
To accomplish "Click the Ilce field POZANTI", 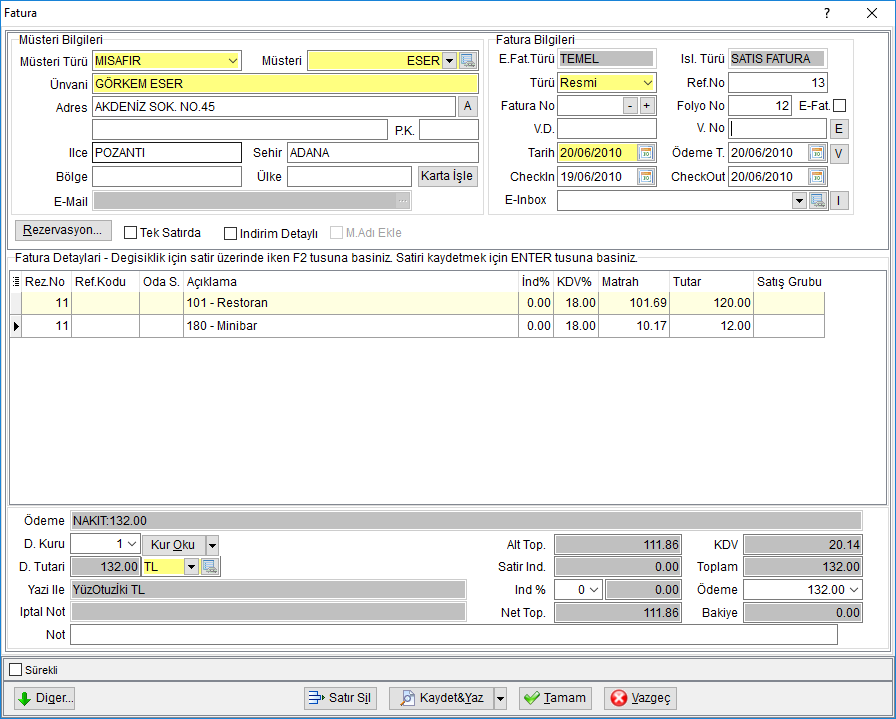I will coord(167,153).
